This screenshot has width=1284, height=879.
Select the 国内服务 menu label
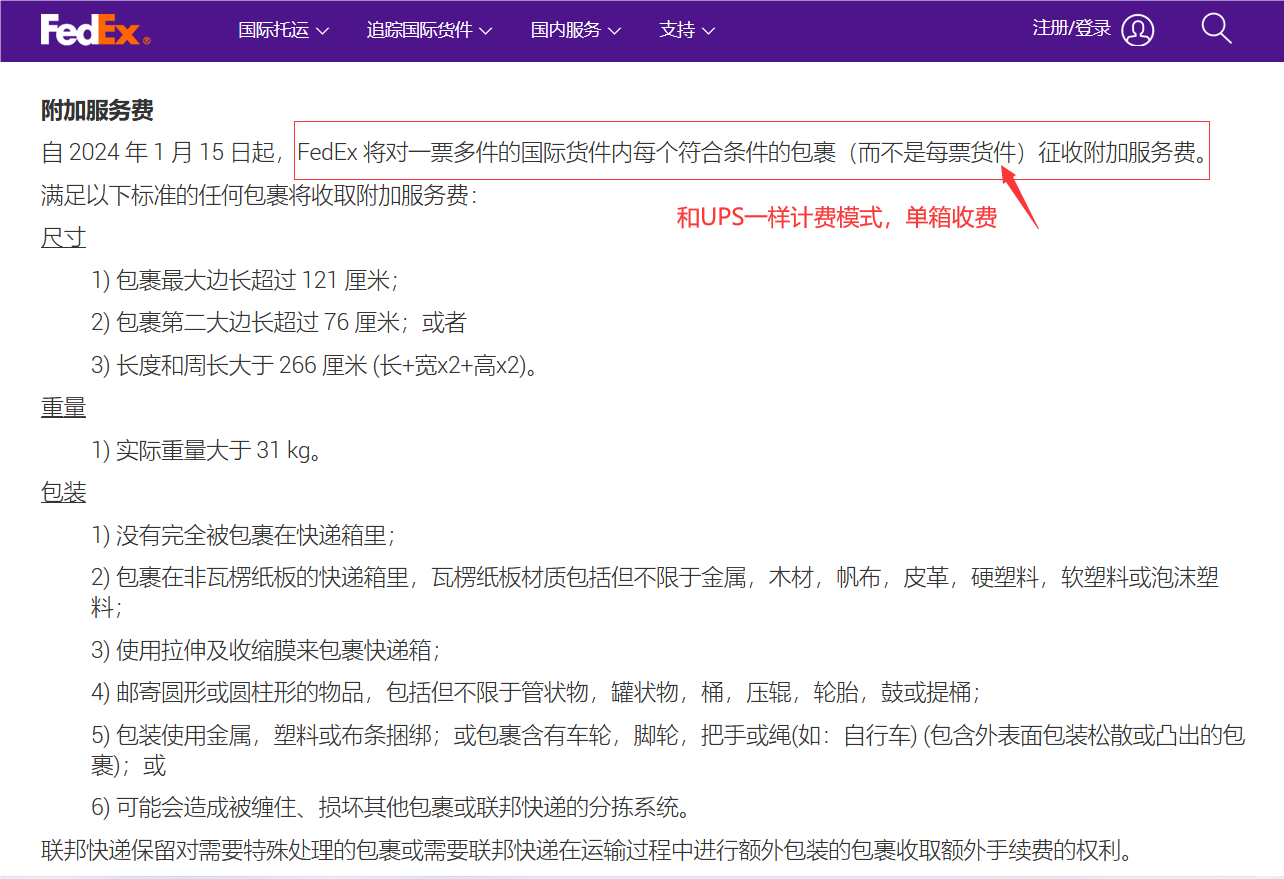[566, 30]
